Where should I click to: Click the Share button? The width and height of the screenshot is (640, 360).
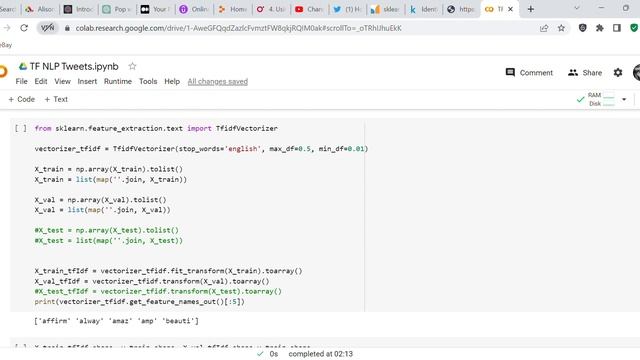click(585, 73)
